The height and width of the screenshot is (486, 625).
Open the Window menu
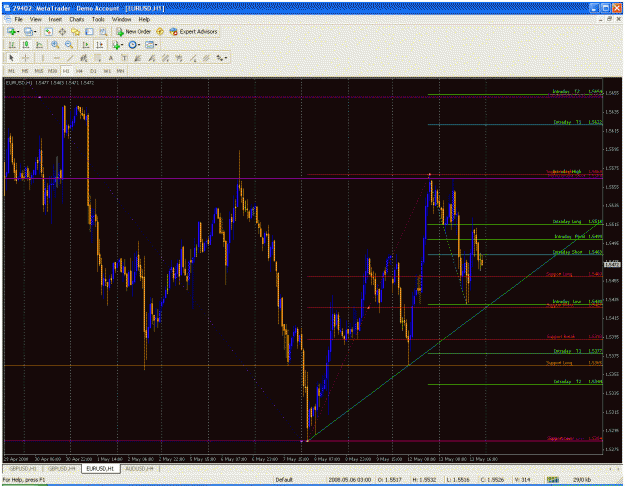pos(121,19)
